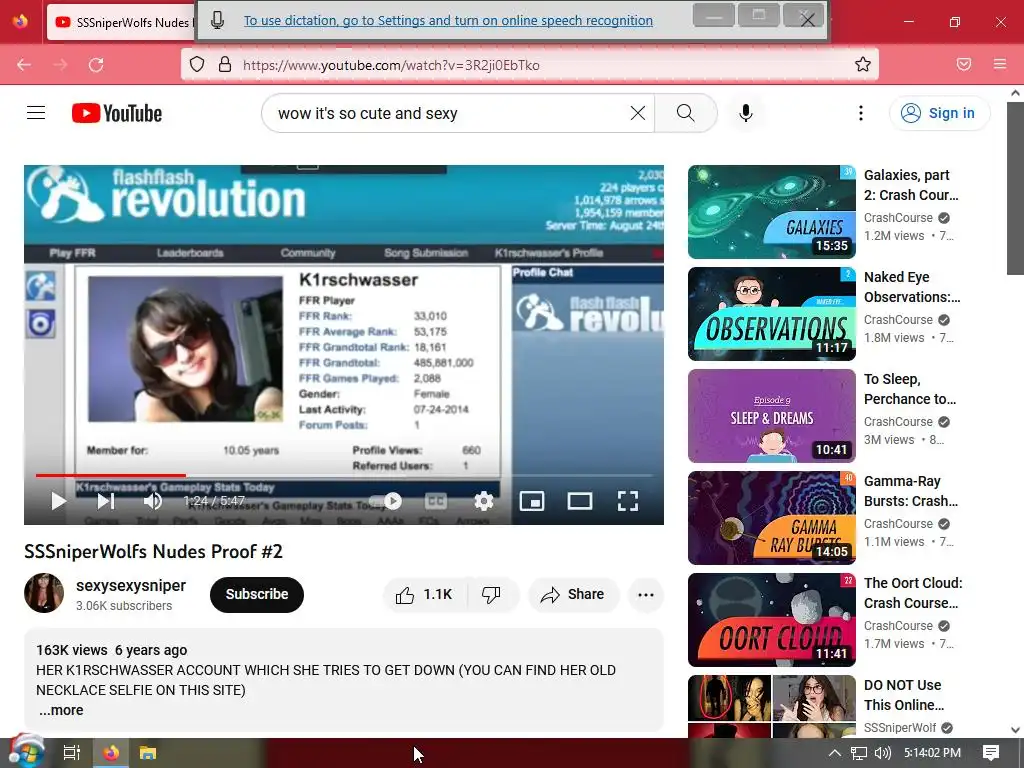1024x768 pixels.
Task: Open Save to Pocket button
Action: click(x=964, y=64)
